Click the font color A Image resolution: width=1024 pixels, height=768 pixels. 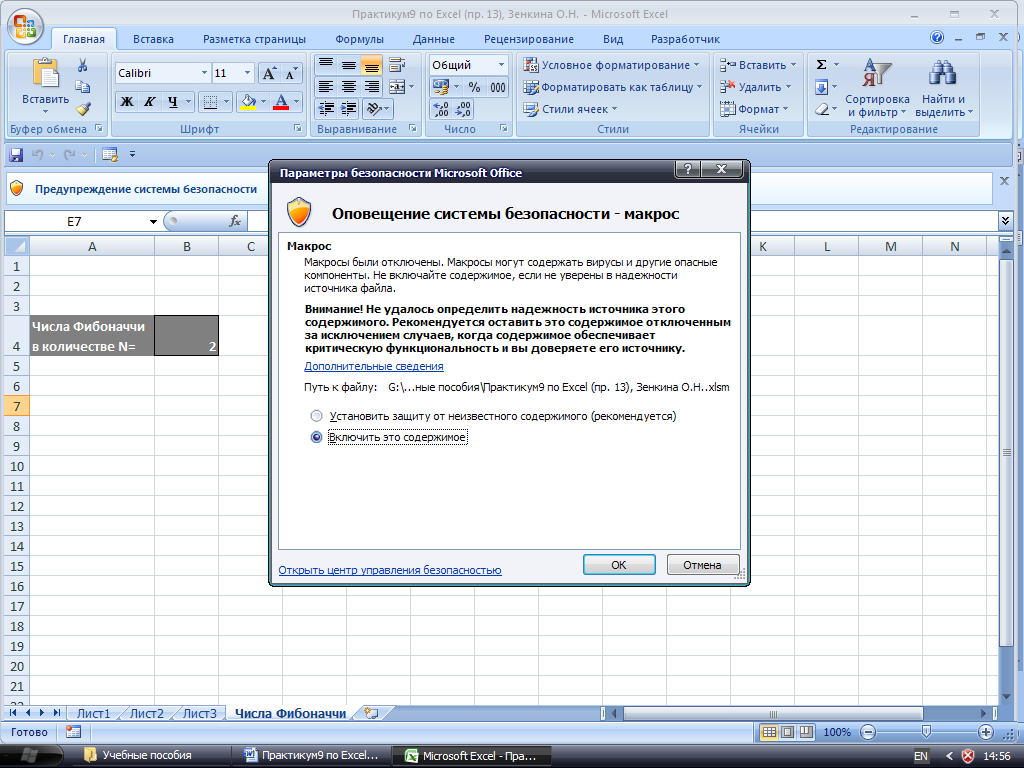click(281, 101)
